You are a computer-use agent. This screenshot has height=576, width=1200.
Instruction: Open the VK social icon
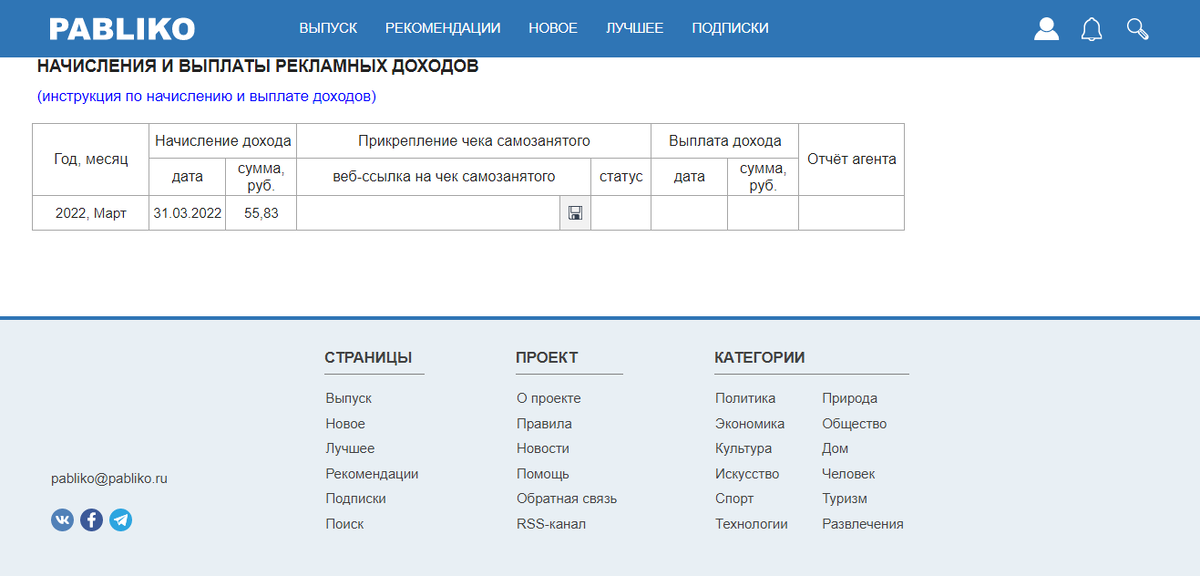click(x=62, y=520)
